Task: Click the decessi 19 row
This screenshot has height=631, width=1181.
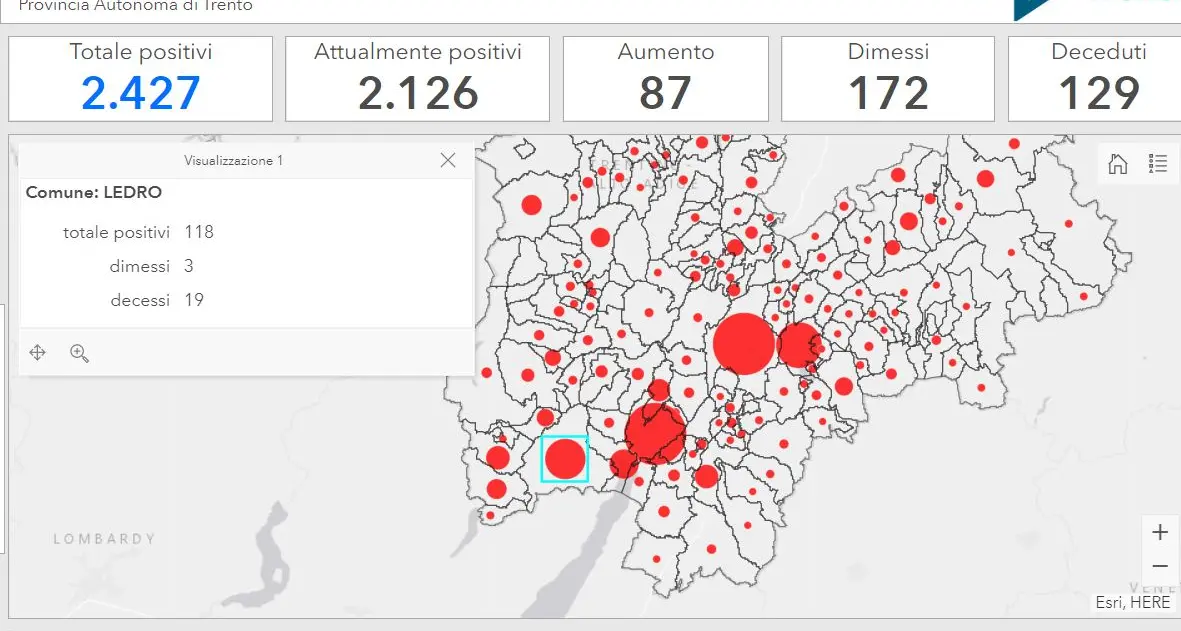Action: coord(157,300)
